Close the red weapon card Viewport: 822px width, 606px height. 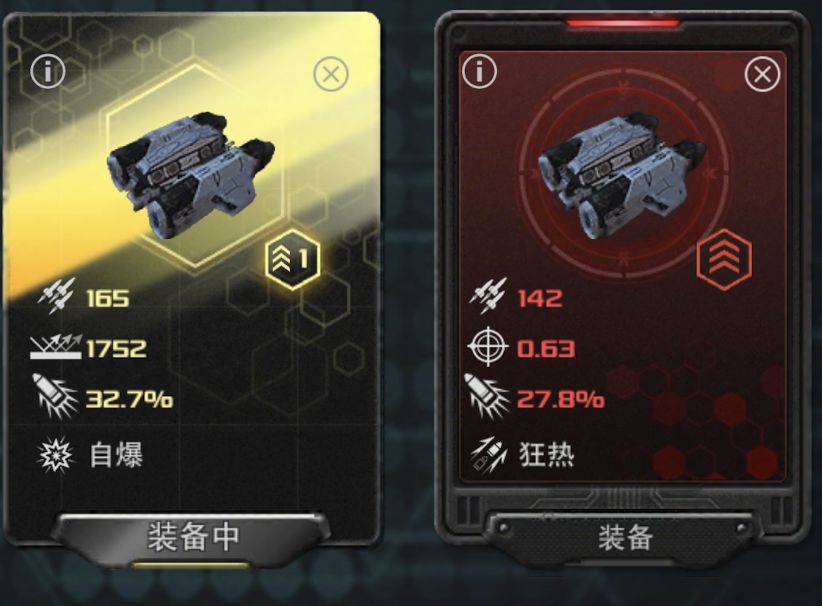click(x=762, y=74)
